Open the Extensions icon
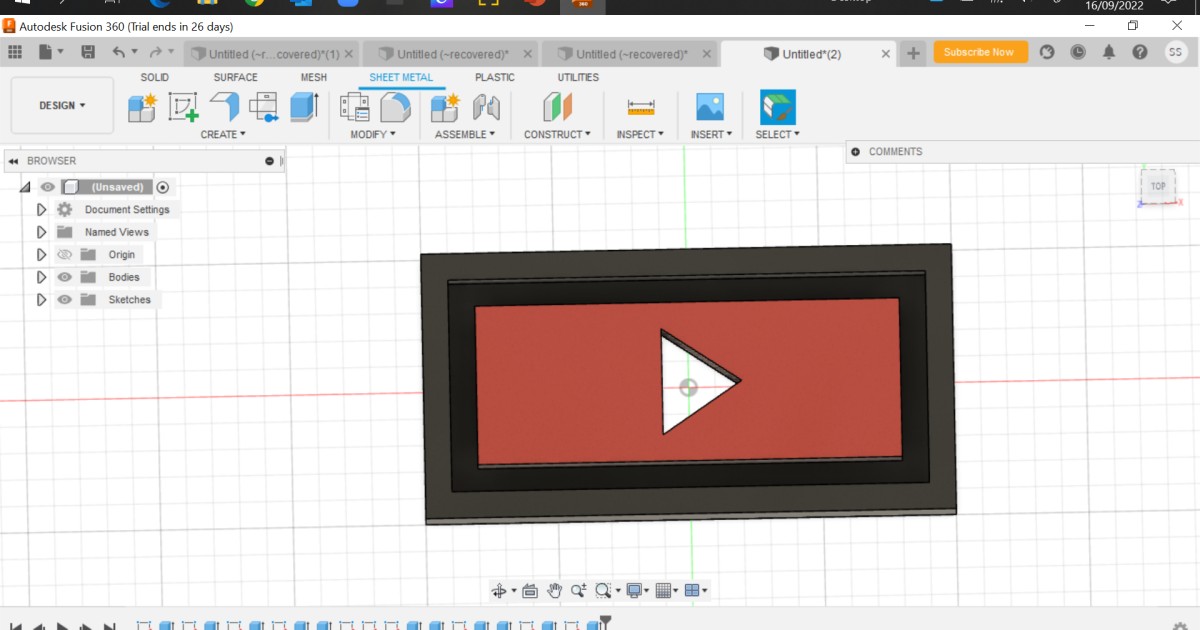The width and height of the screenshot is (1200, 630). [x=1047, y=52]
